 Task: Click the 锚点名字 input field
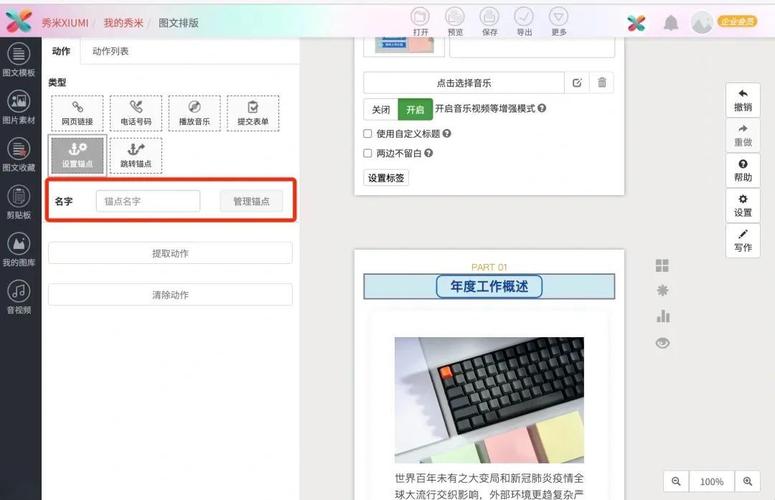(148, 201)
